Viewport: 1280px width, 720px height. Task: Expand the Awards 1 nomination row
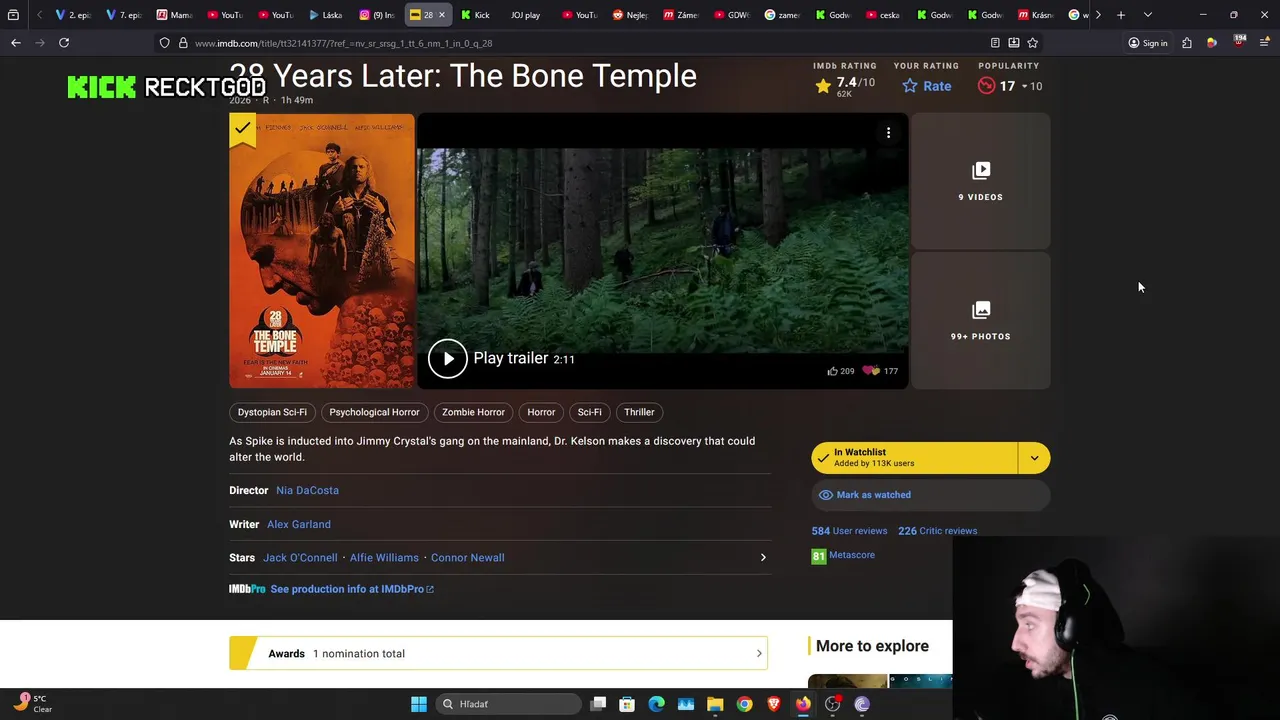point(498,654)
